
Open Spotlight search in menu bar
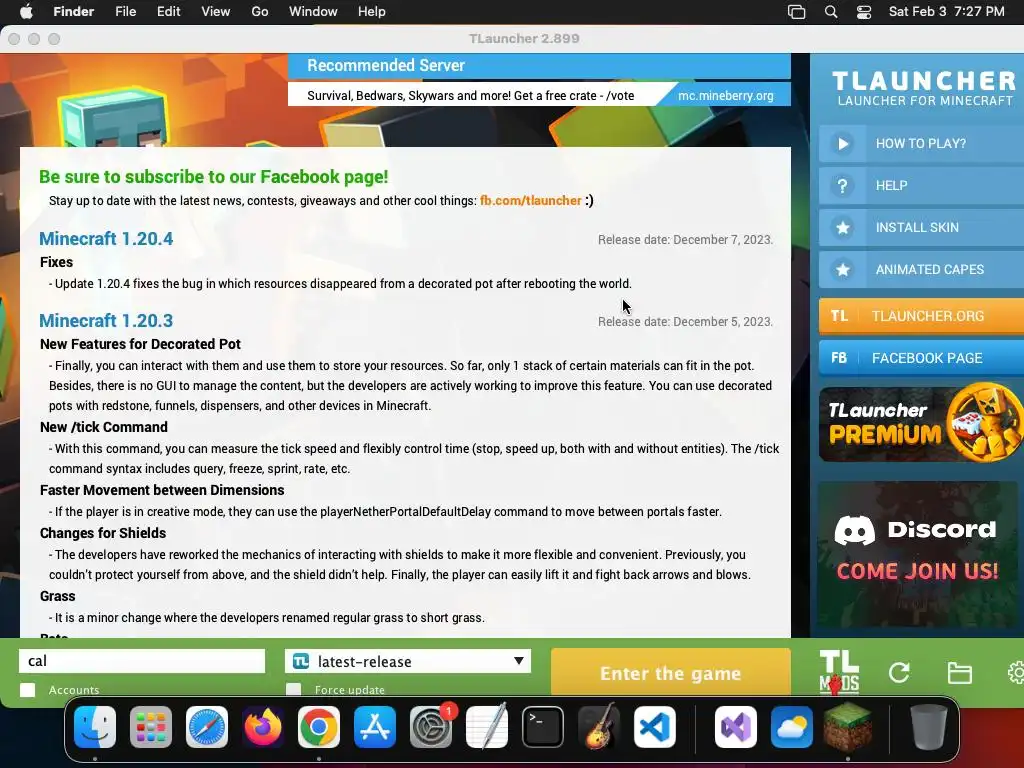click(831, 12)
